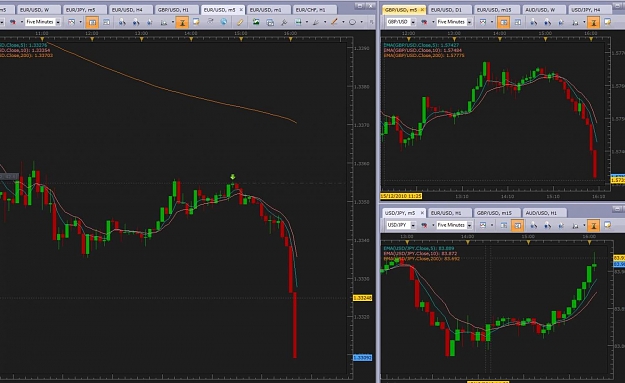The width and height of the screenshot is (625, 383).
Task: Open chart type dropdown arrow in GBP/USD toolbar
Action: coord(492,22)
